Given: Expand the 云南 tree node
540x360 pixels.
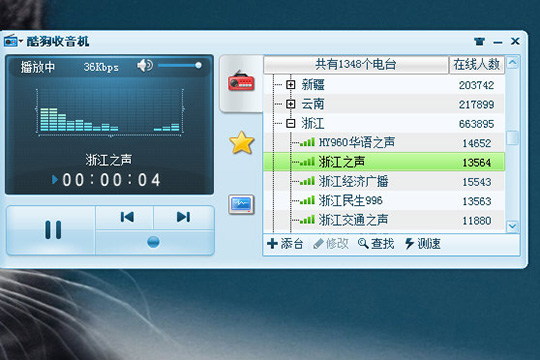Looking at the screenshot, I should click(x=291, y=104).
